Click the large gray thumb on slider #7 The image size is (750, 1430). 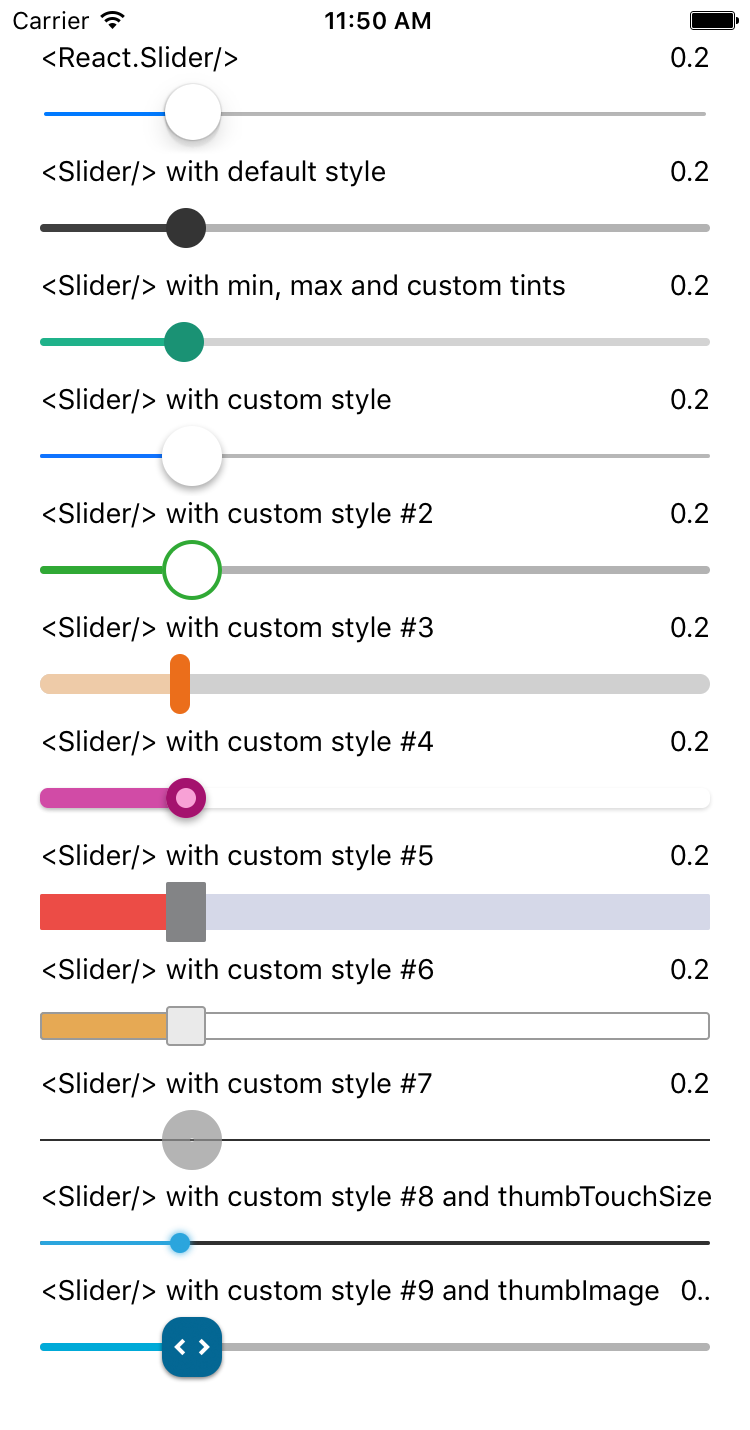pos(192,1140)
